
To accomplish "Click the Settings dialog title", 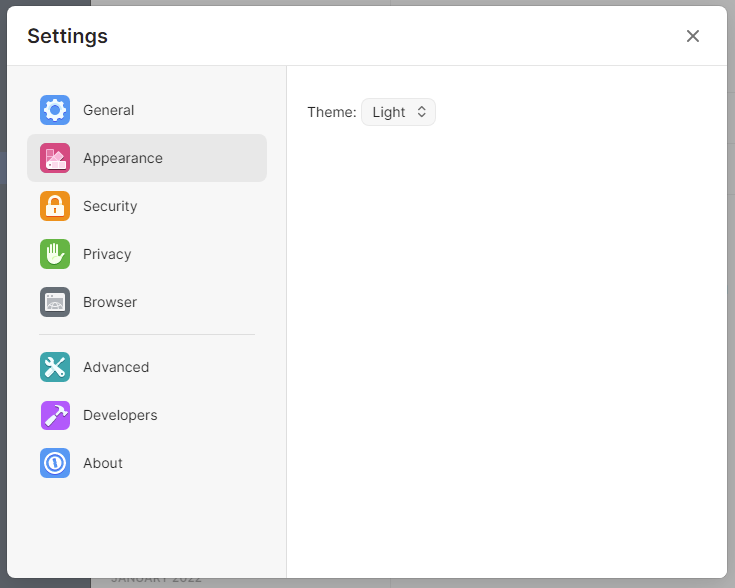I will pyautogui.click(x=67, y=36).
